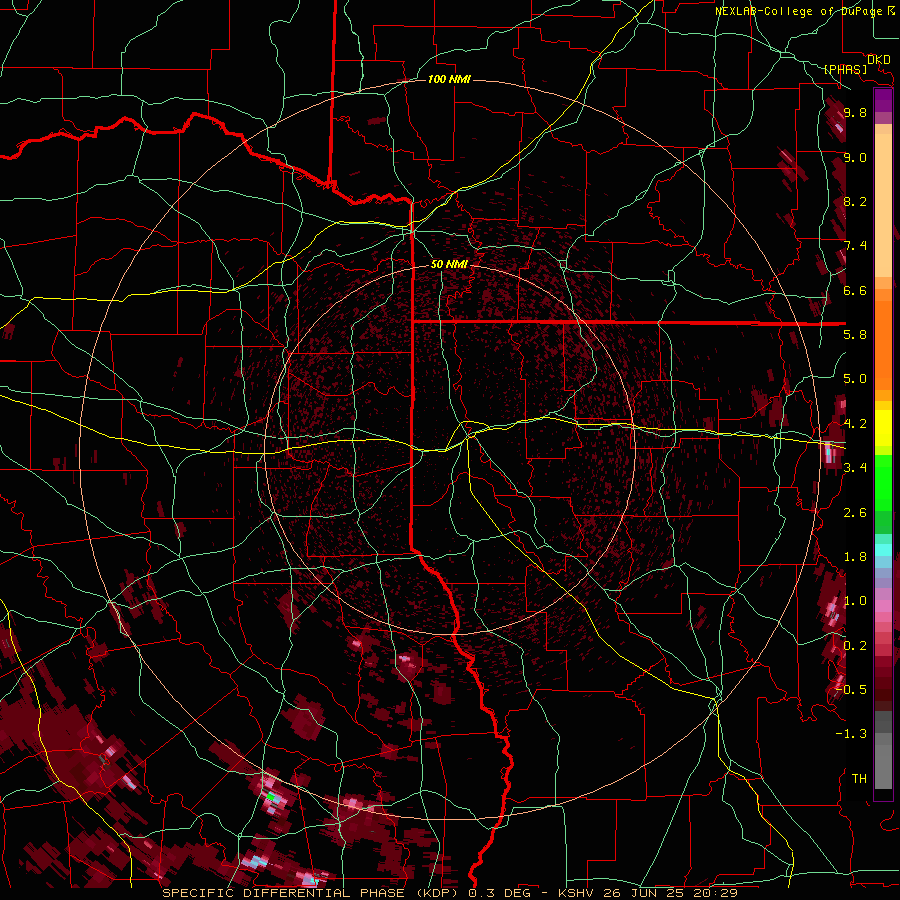
Task: Click the 50 NMI range ring label
Action: pyautogui.click(x=449, y=264)
